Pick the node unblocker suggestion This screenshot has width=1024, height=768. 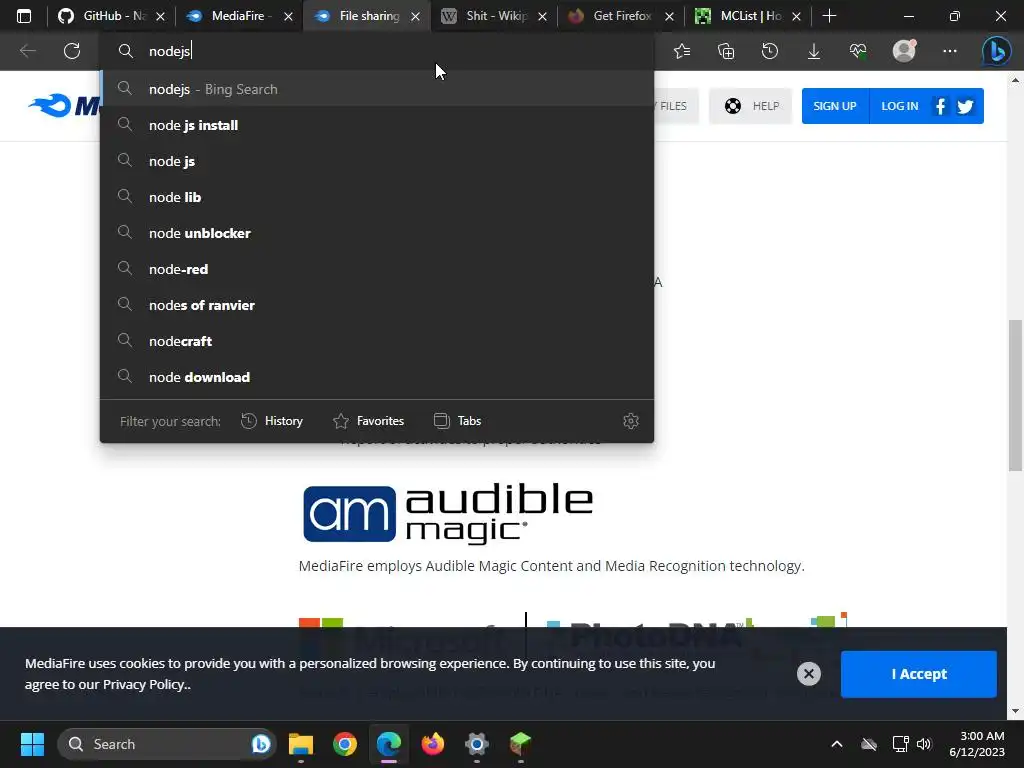point(377,232)
